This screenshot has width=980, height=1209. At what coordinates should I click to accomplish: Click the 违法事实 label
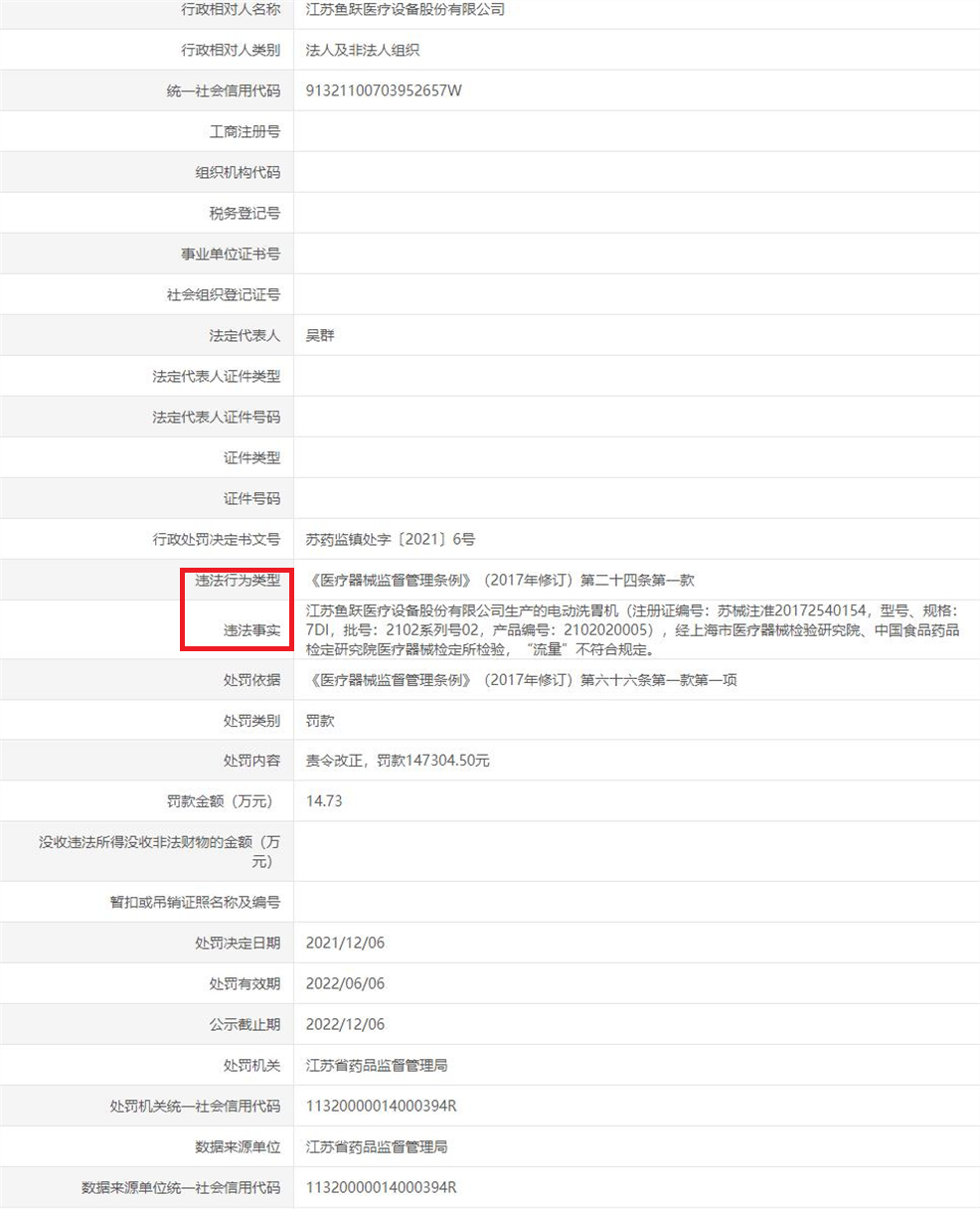coord(251,630)
